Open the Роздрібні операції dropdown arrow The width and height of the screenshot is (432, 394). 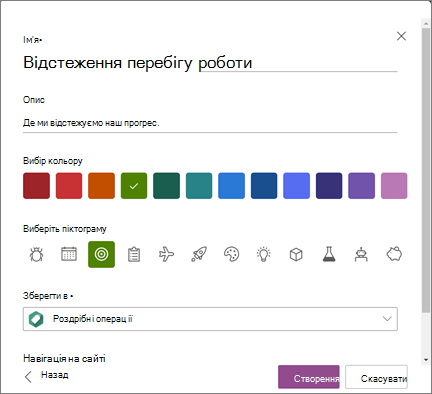click(387, 319)
